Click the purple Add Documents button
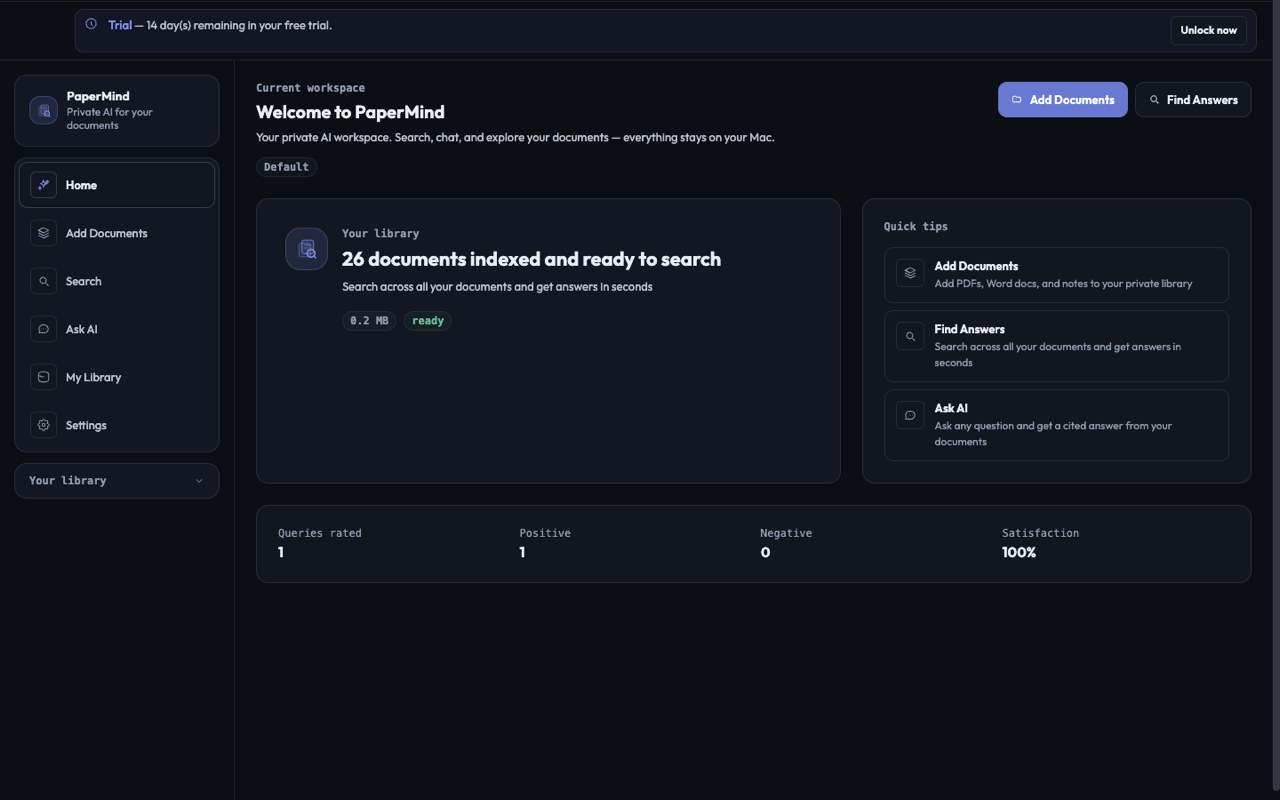 tap(1063, 100)
